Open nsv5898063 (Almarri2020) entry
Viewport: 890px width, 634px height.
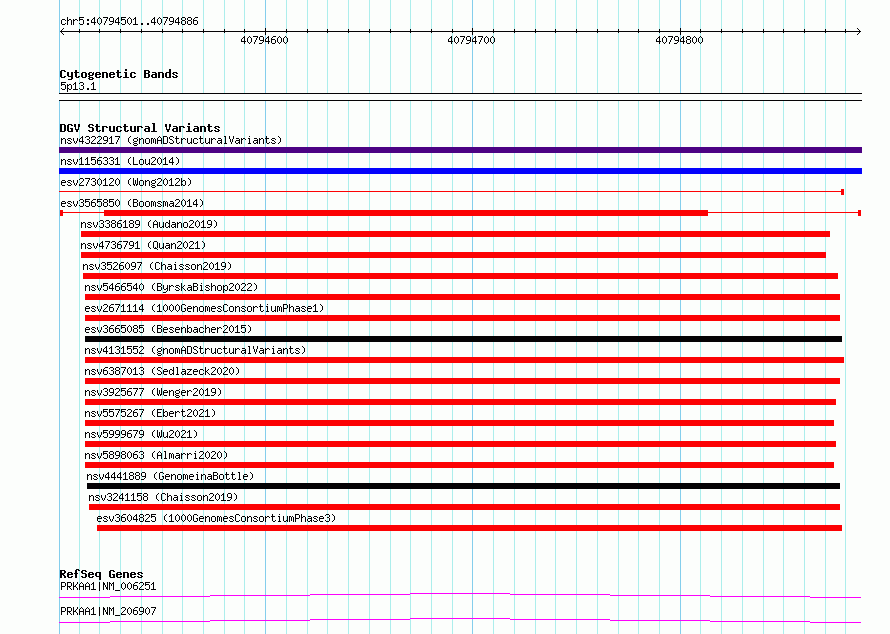coord(156,455)
